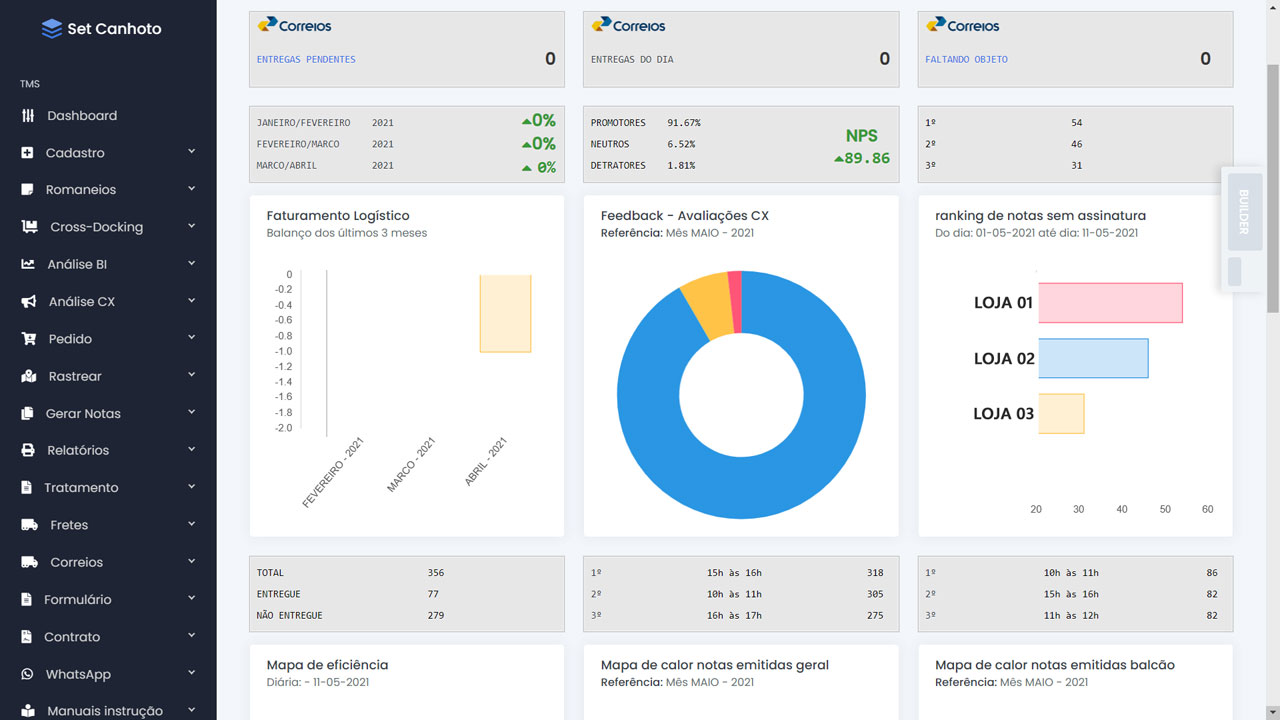This screenshot has width=1280, height=720.
Task: Expand the Fretes menu chevron
Action: (x=191, y=524)
